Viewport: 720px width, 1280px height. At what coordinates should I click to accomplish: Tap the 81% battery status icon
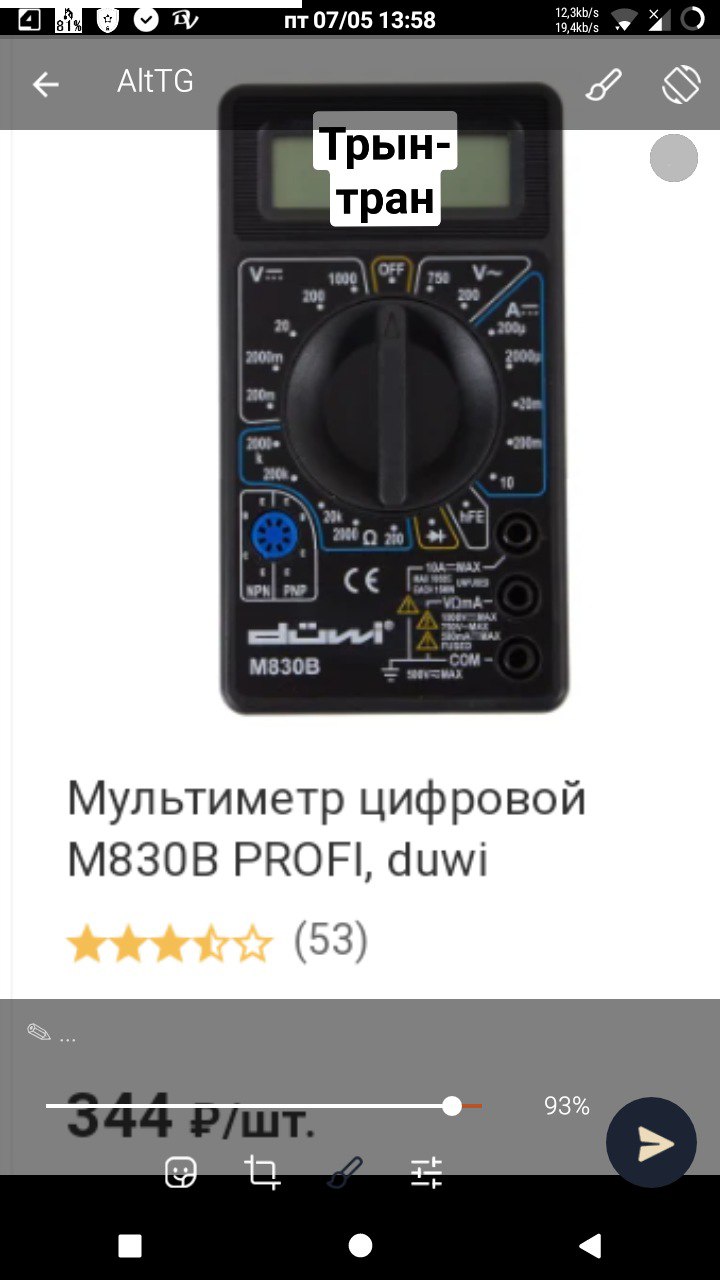[x=68, y=18]
